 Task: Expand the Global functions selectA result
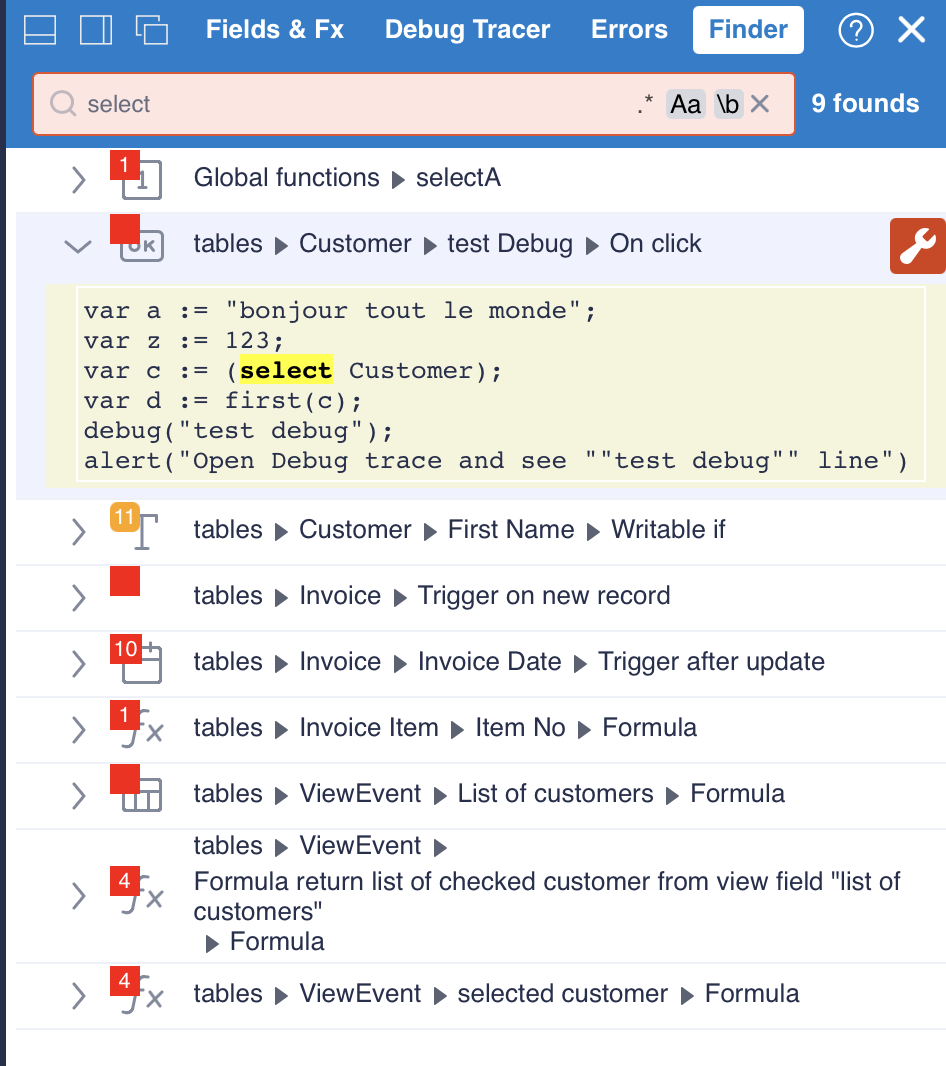79,180
